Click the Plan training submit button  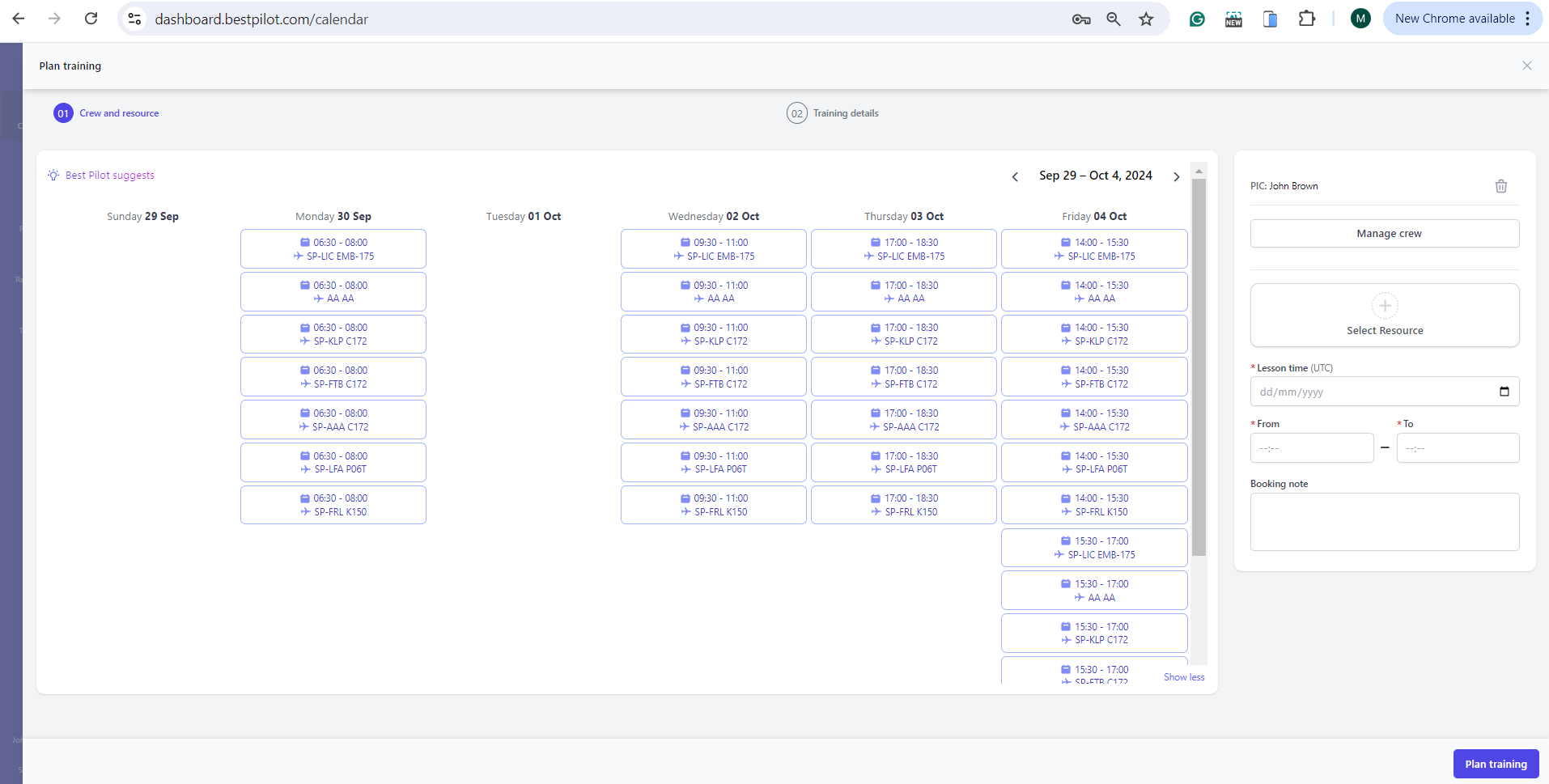(x=1496, y=764)
